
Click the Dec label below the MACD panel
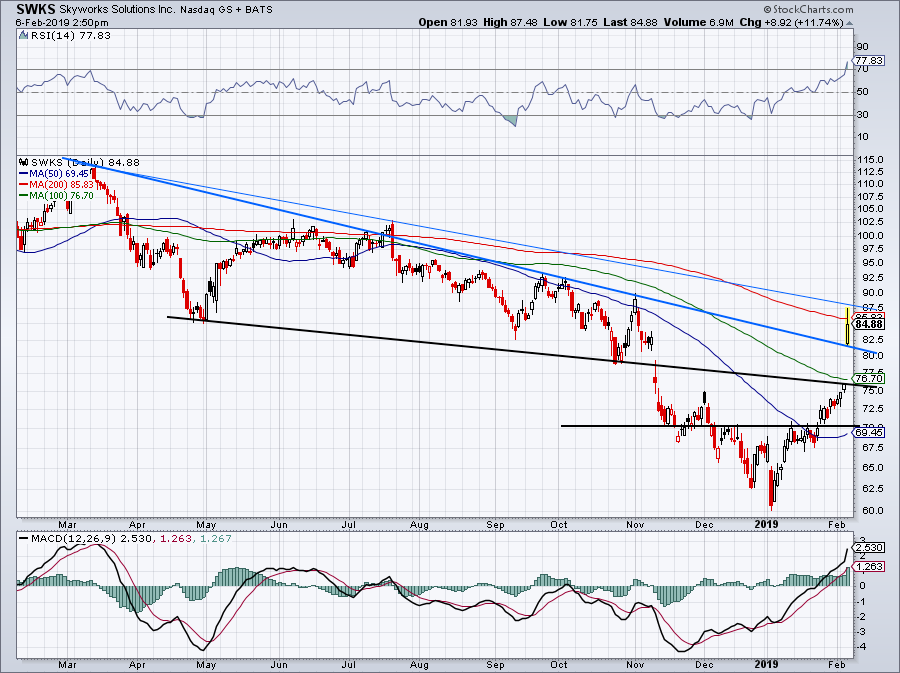pos(704,664)
